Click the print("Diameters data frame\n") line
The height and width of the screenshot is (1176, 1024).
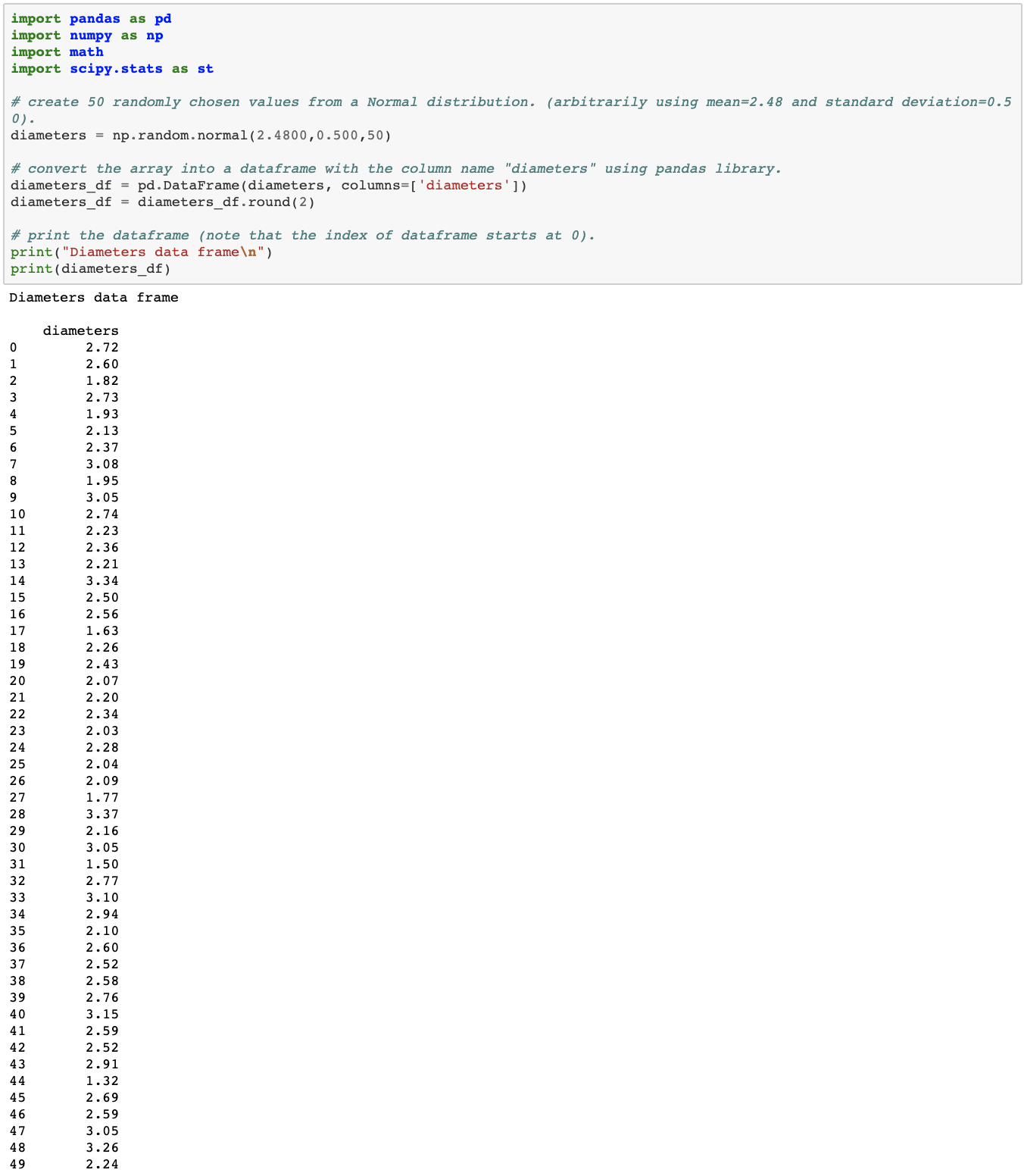click(142, 252)
